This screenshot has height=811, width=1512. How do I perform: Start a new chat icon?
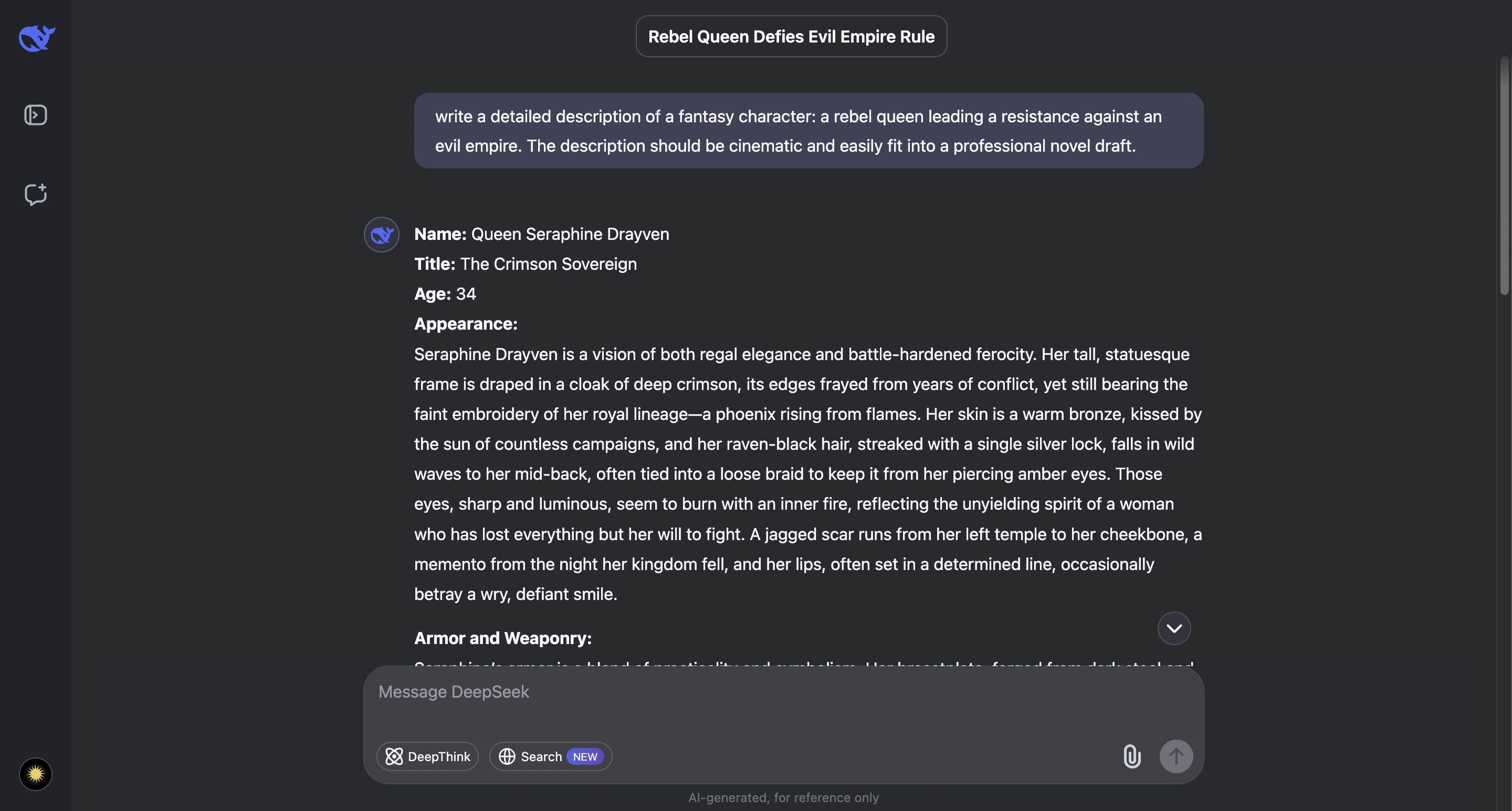pyautogui.click(x=36, y=194)
